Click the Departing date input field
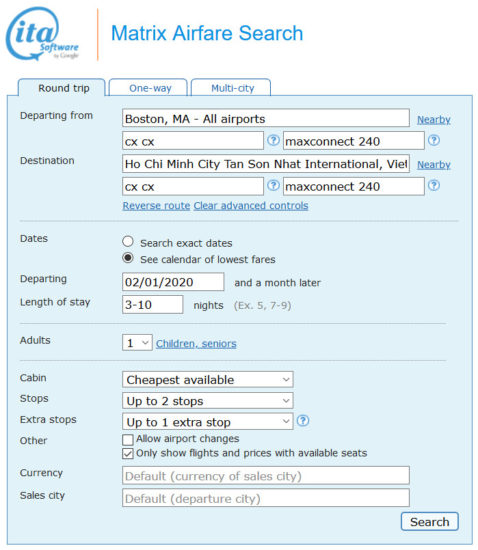Screen dimensions: 478x550 pos(173,282)
